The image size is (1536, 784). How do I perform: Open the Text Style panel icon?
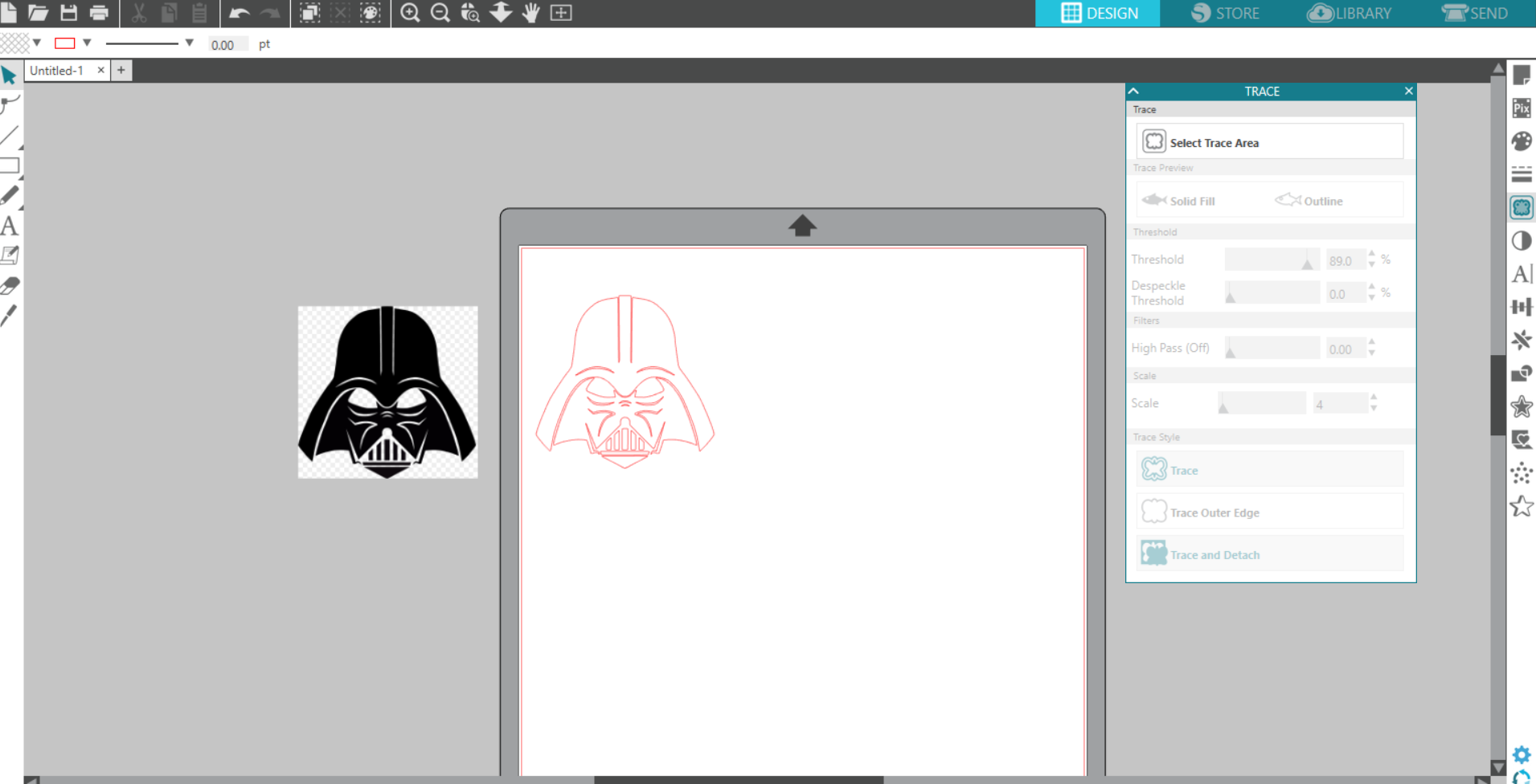[1522, 274]
